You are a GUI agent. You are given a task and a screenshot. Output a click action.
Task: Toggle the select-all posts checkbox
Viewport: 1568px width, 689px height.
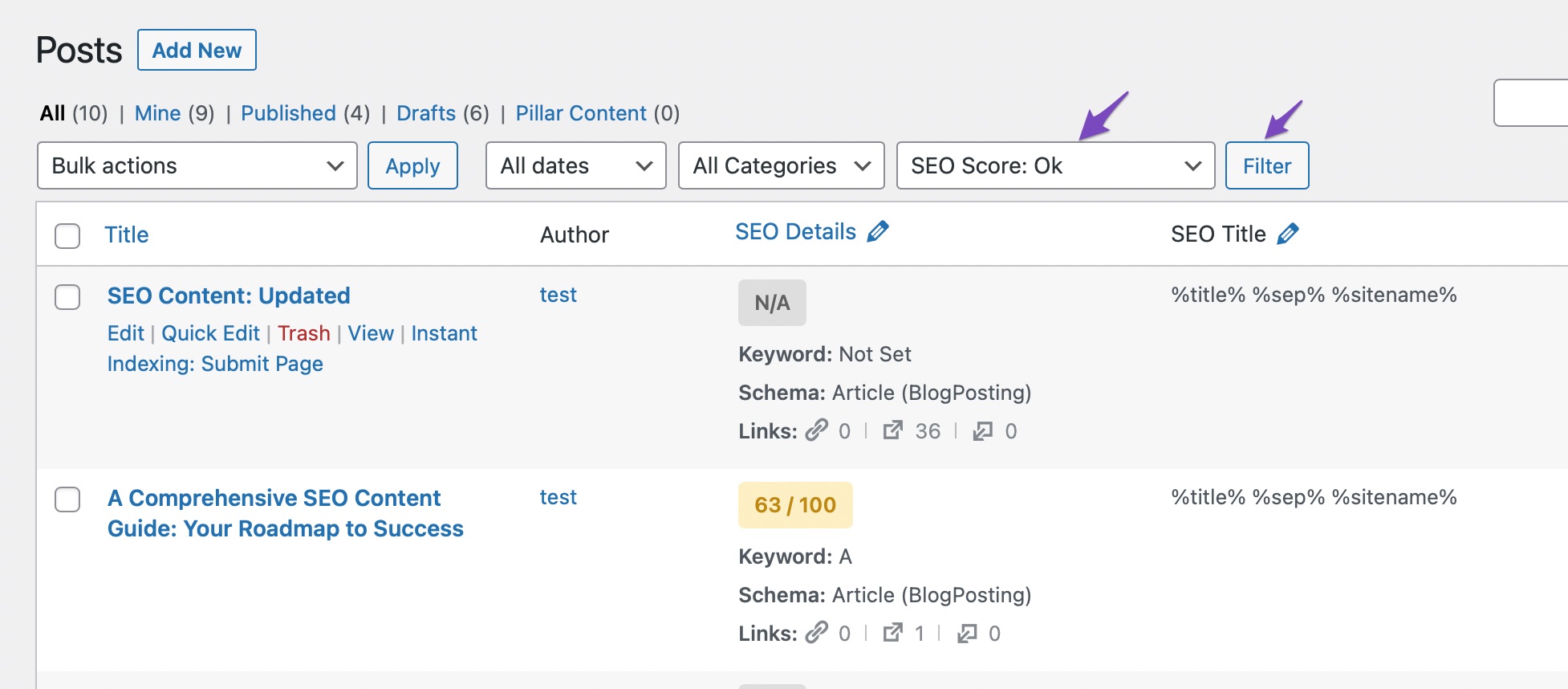coord(67,236)
